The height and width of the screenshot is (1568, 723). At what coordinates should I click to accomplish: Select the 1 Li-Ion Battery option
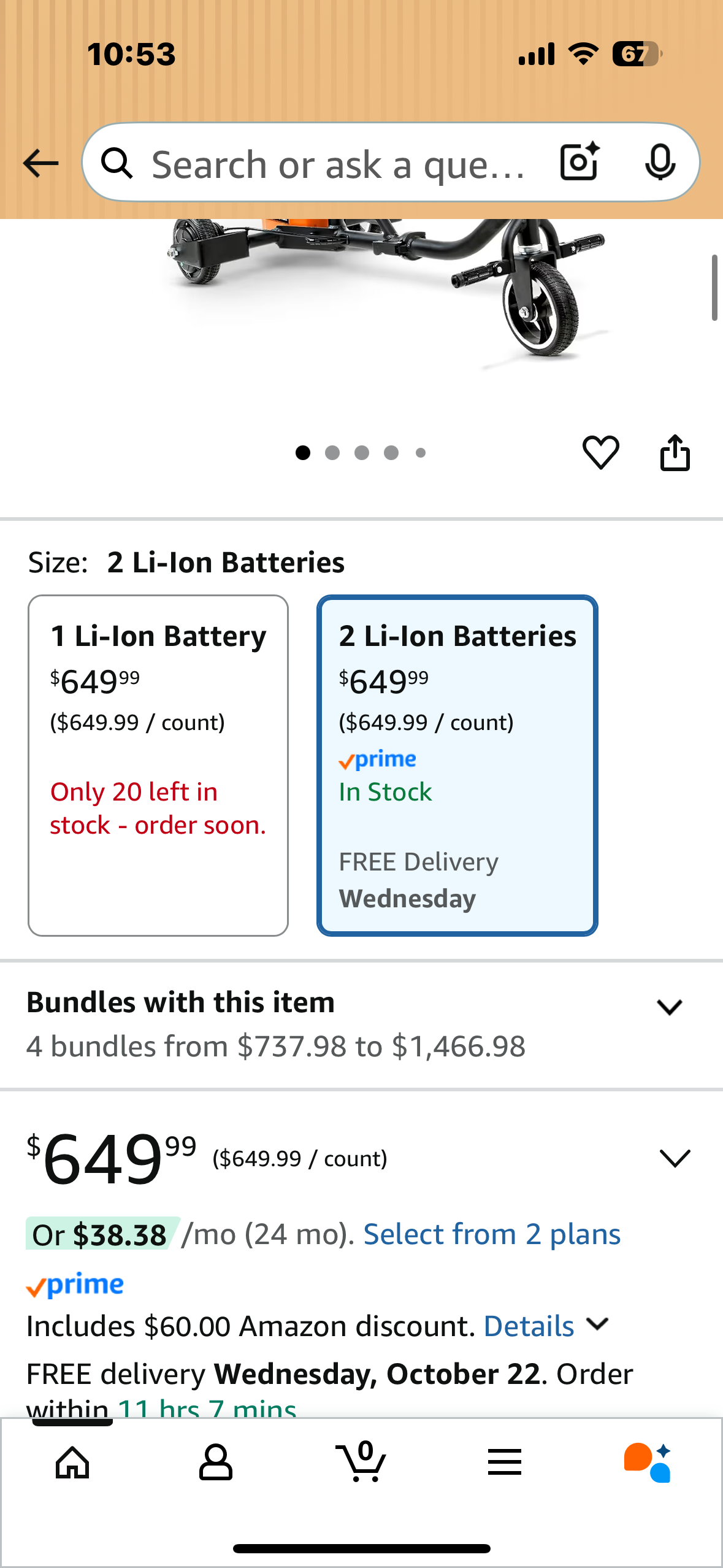tap(158, 764)
